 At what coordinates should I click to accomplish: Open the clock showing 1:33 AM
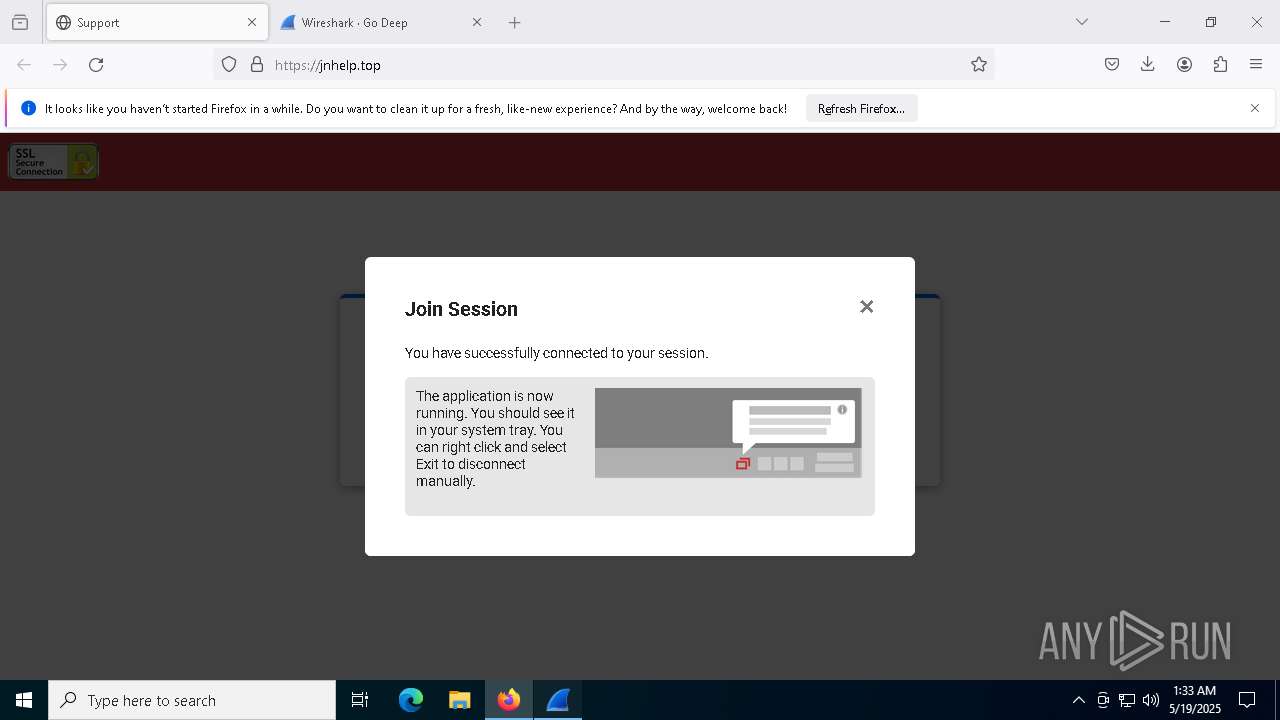pos(1195,700)
